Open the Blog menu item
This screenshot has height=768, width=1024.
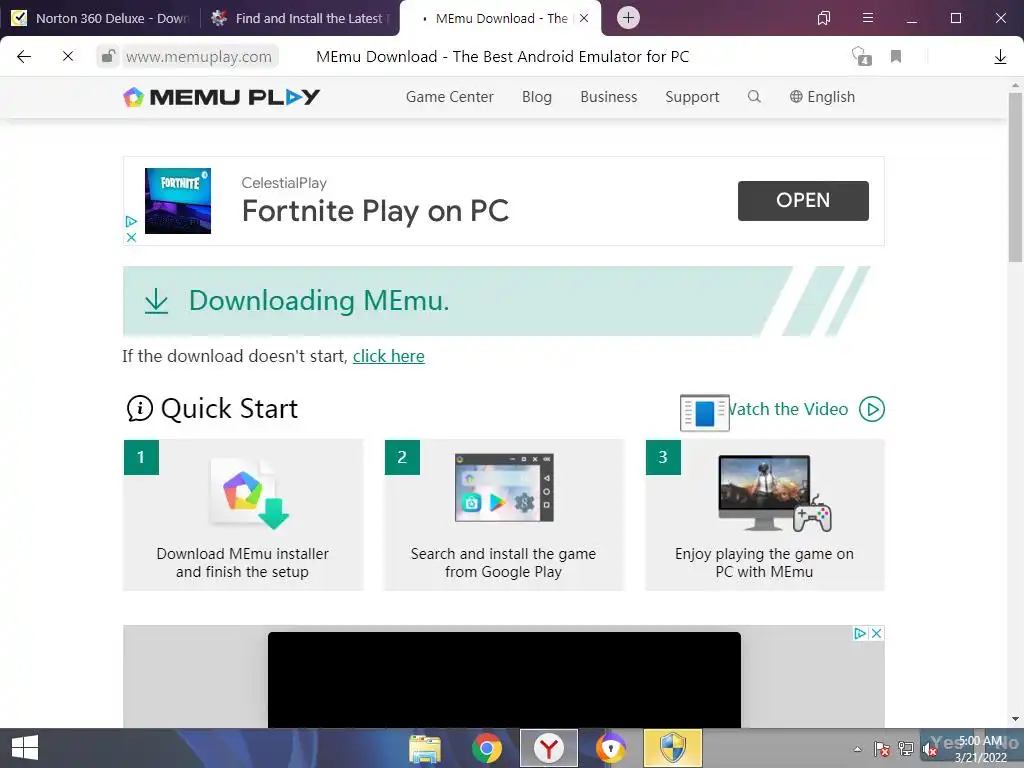tap(537, 97)
